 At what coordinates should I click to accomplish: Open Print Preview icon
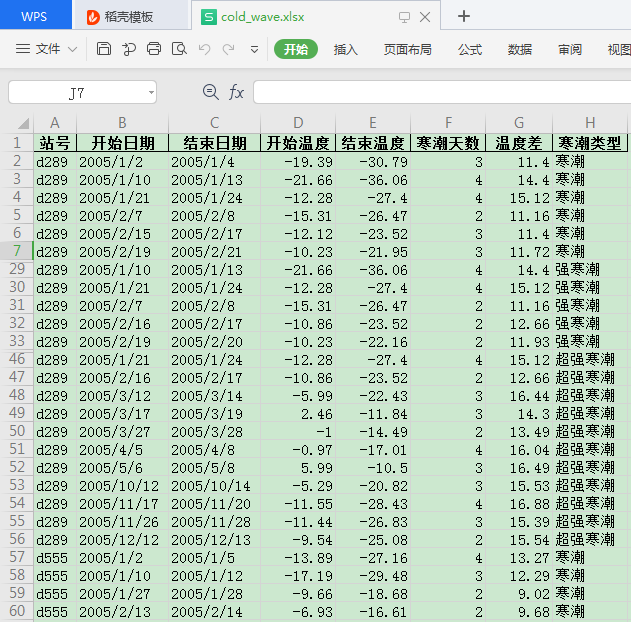[179, 49]
